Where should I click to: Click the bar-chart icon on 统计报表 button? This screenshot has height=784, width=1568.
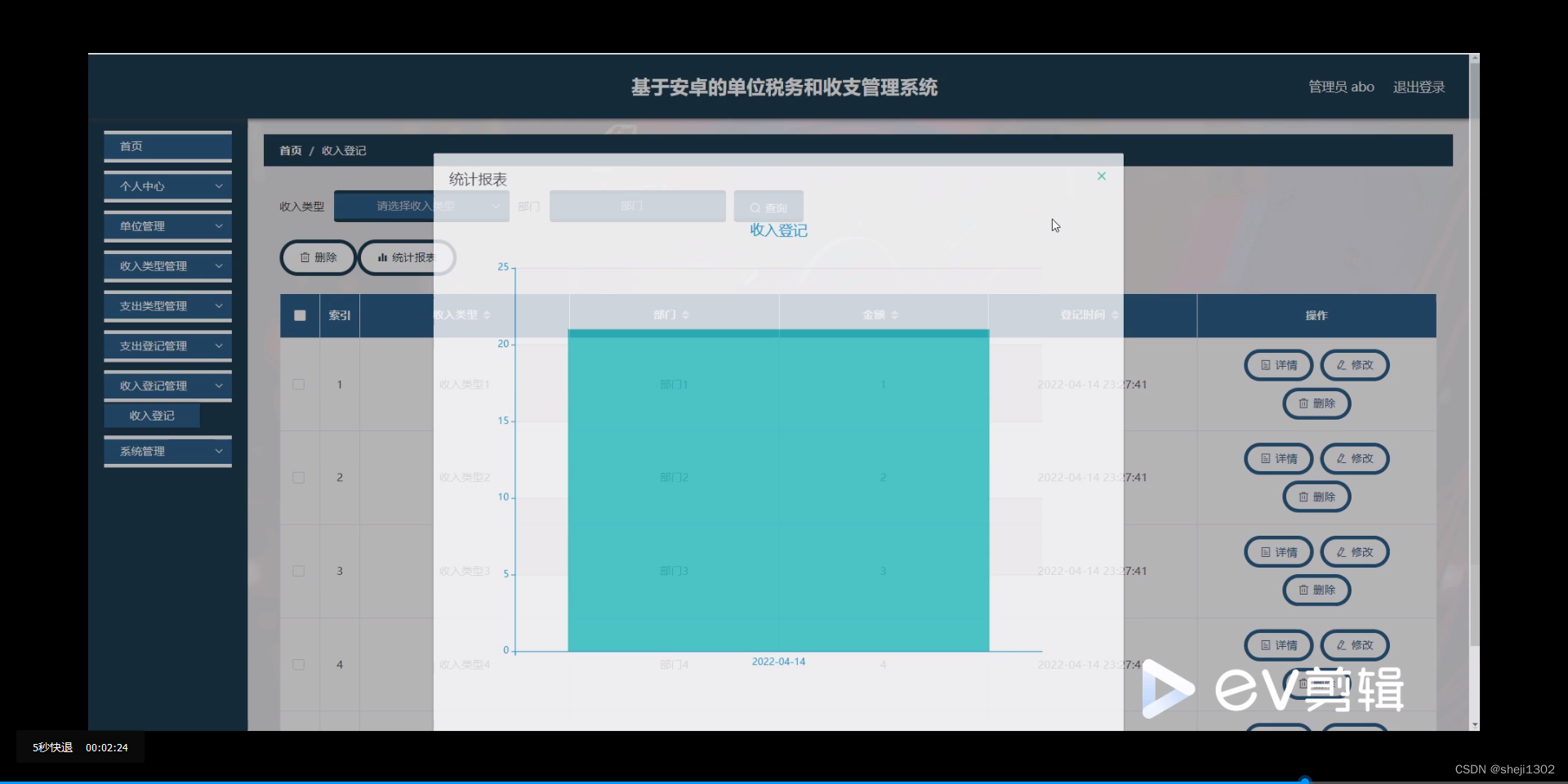(x=384, y=257)
